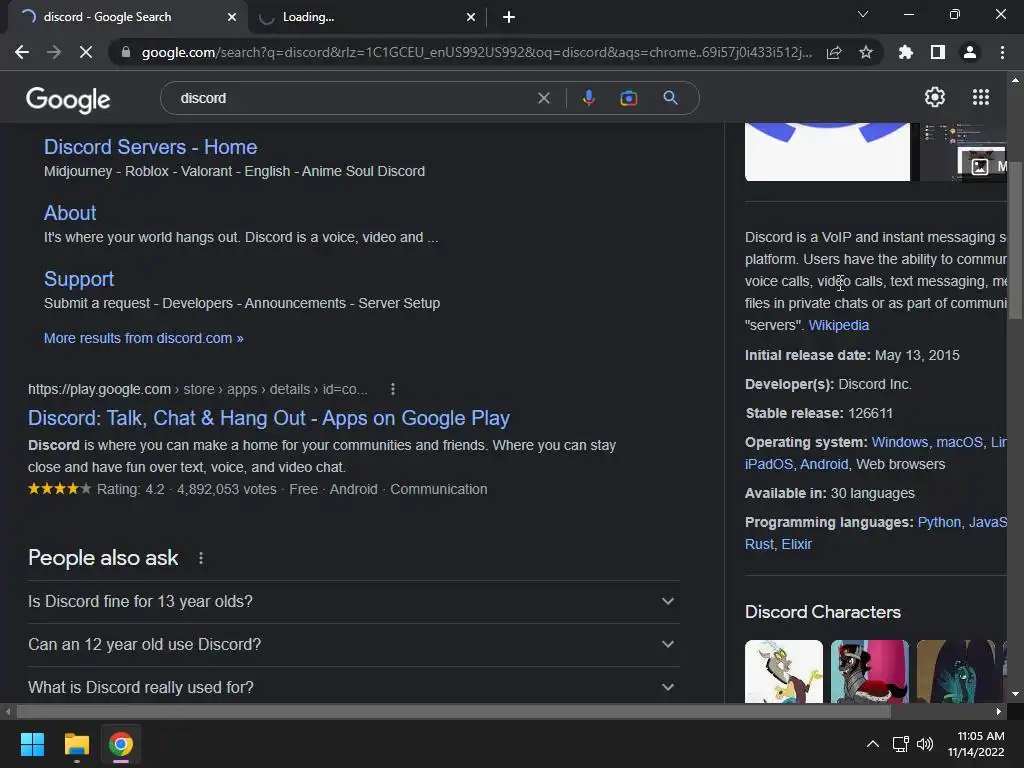
Task: Select the discord - Google Search tab
Action: 127,17
